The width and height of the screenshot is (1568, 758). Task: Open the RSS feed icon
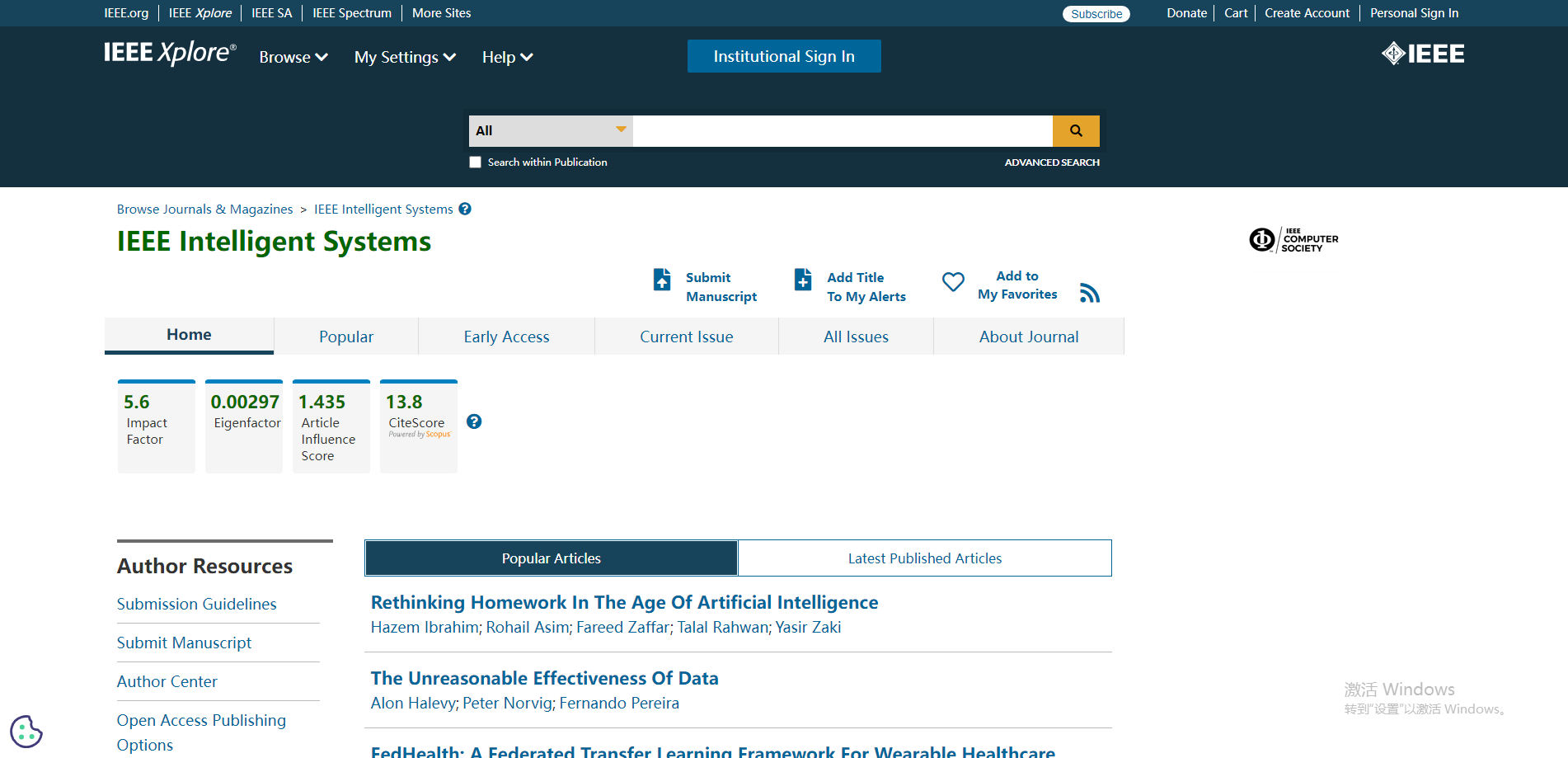[x=1090, y=293]
